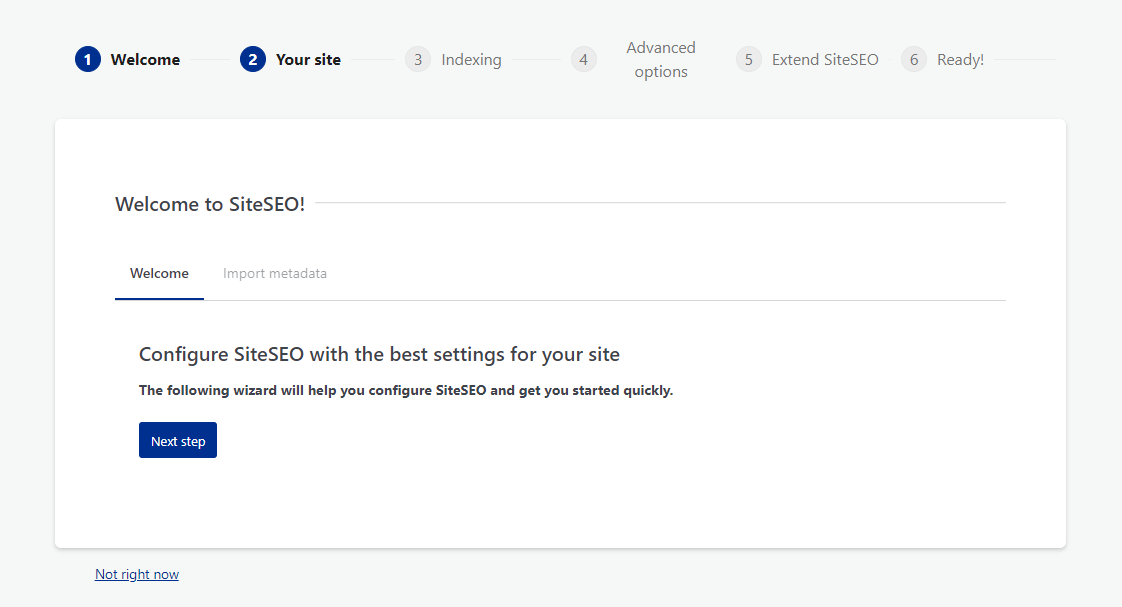The width and height of the screenshot is (1122, 607).
Task: Jump to step 3 Indexing
Action: 454,59
